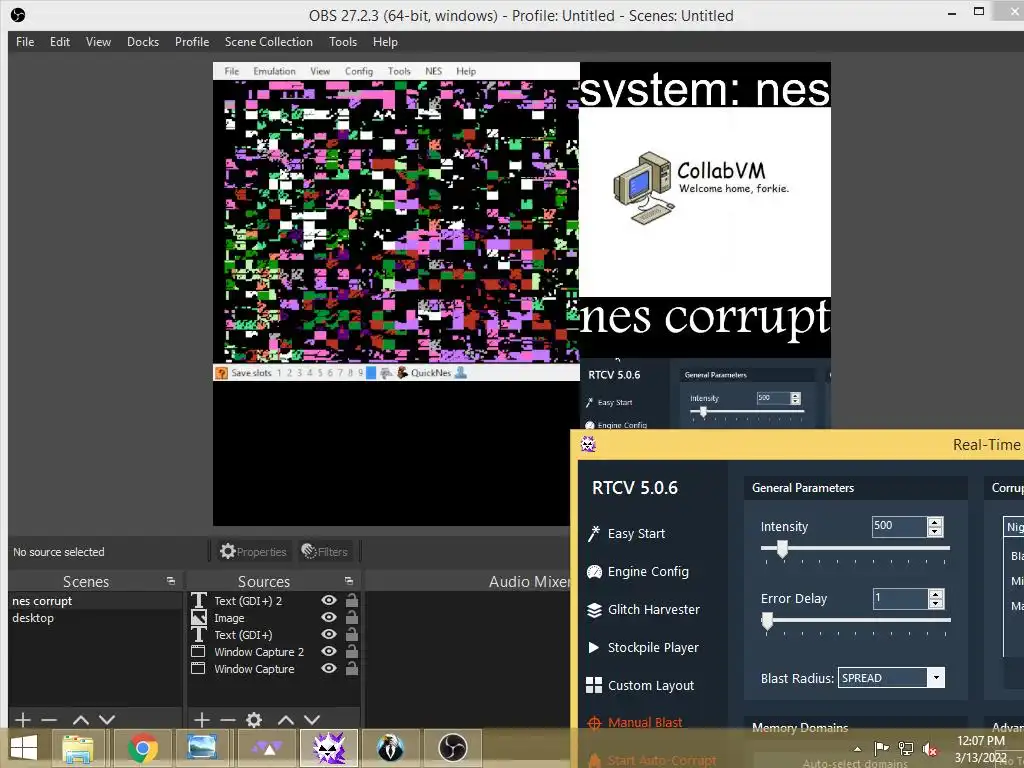1024x768 pixels.
Task: Increase Intensity with up arrow
Action: pos(935,522)
